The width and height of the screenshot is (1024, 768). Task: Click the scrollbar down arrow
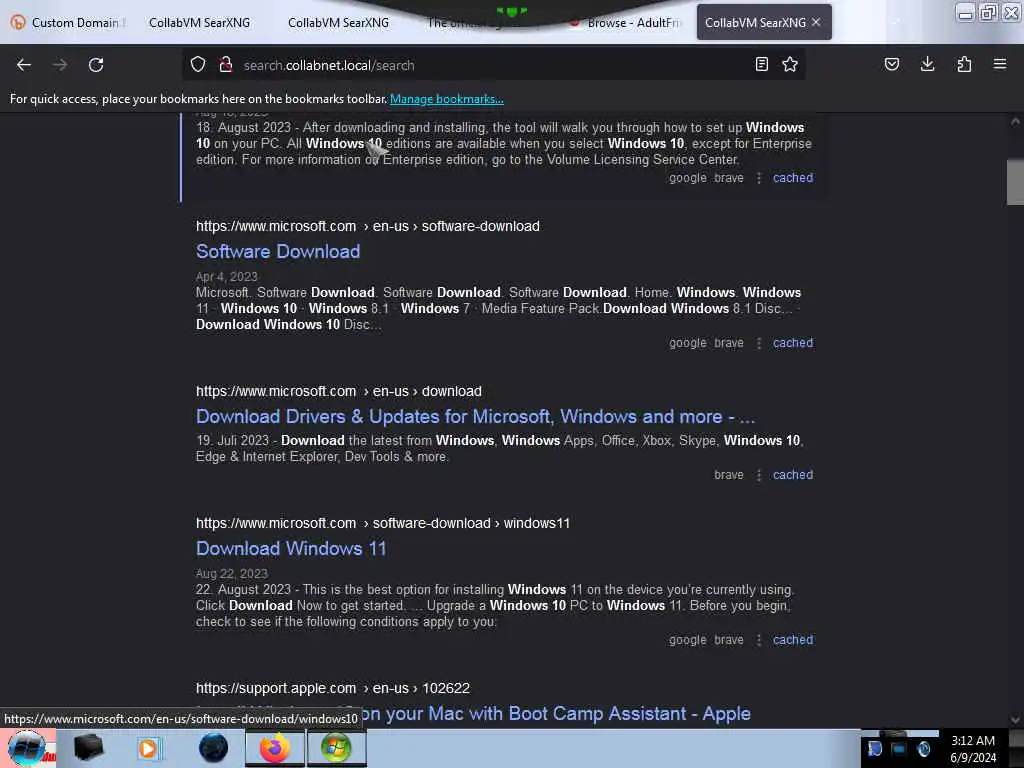tap(1015, 720)
